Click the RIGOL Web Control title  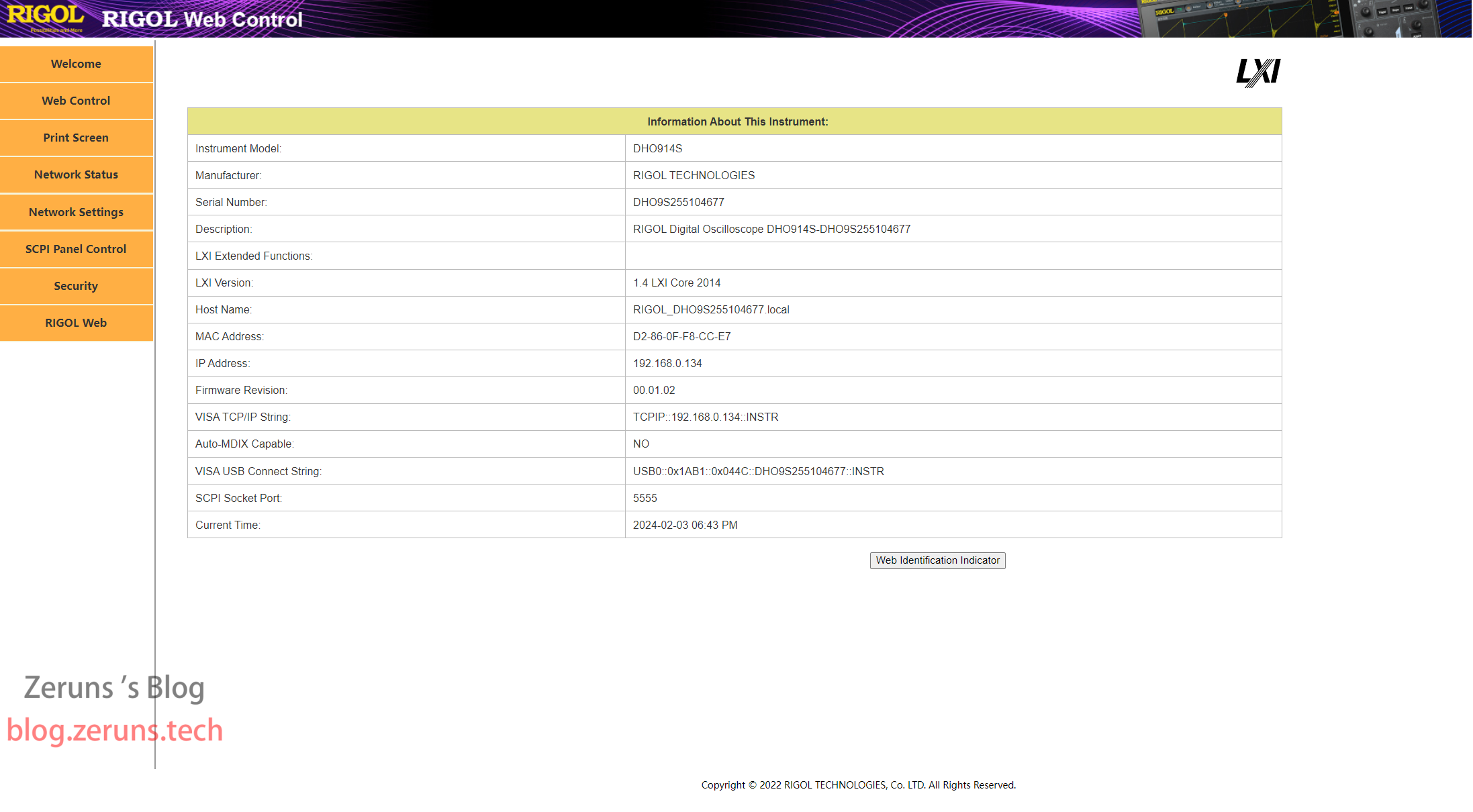pyautogui.click(x=202, y=19)
